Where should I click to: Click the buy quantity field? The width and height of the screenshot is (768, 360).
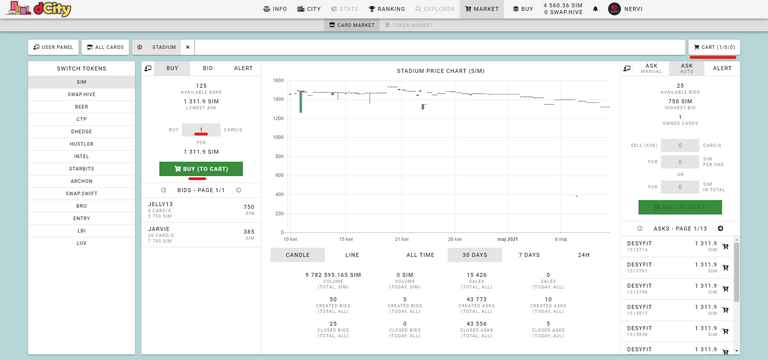[x=201, y=130]
